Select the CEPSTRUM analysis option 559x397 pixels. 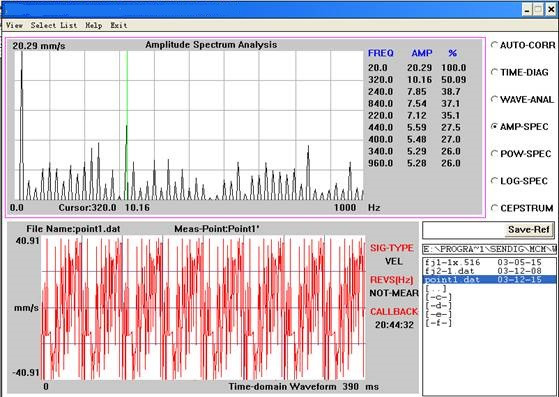tap(522, 208)
